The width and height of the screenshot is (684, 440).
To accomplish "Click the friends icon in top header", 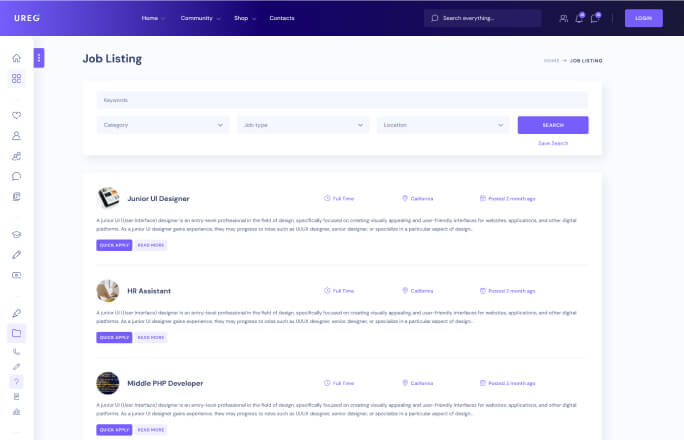I will point(563,18).
